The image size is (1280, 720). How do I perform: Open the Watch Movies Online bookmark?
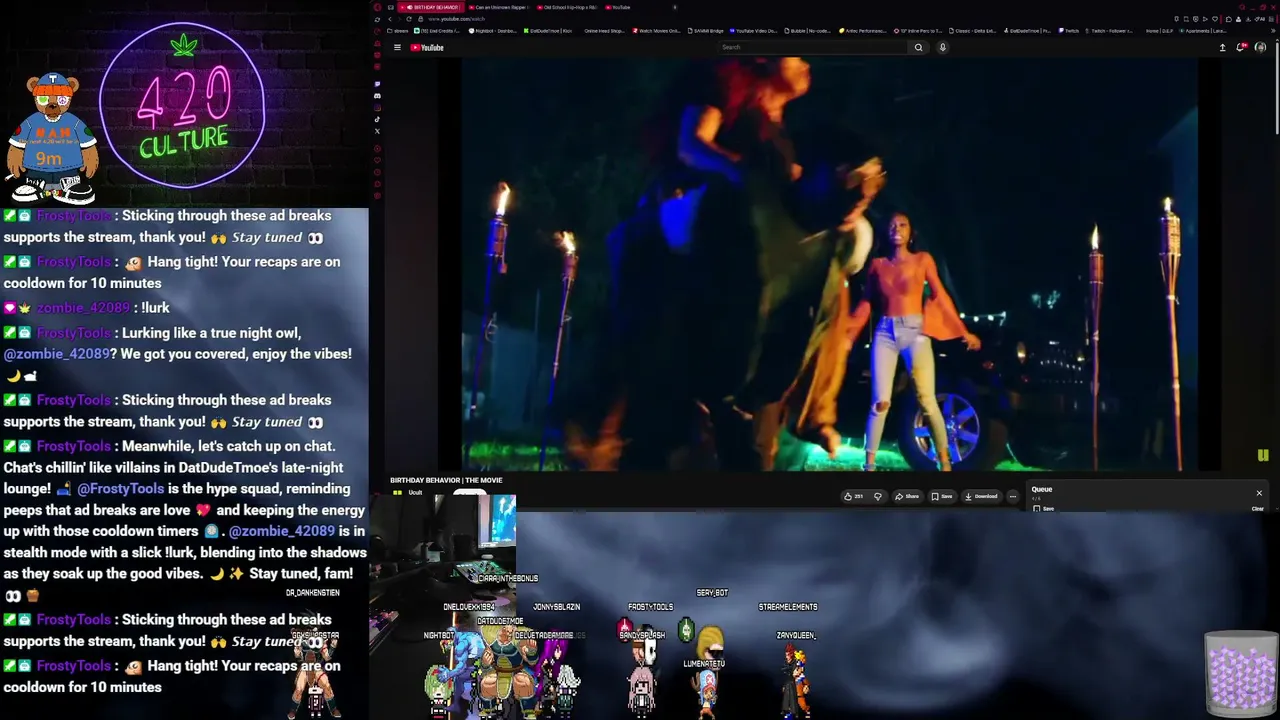657,31
